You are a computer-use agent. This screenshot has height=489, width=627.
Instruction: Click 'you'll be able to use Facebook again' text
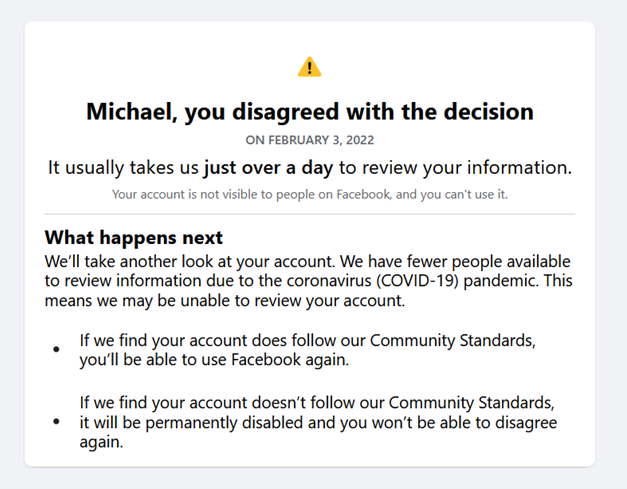click(214, 360)
